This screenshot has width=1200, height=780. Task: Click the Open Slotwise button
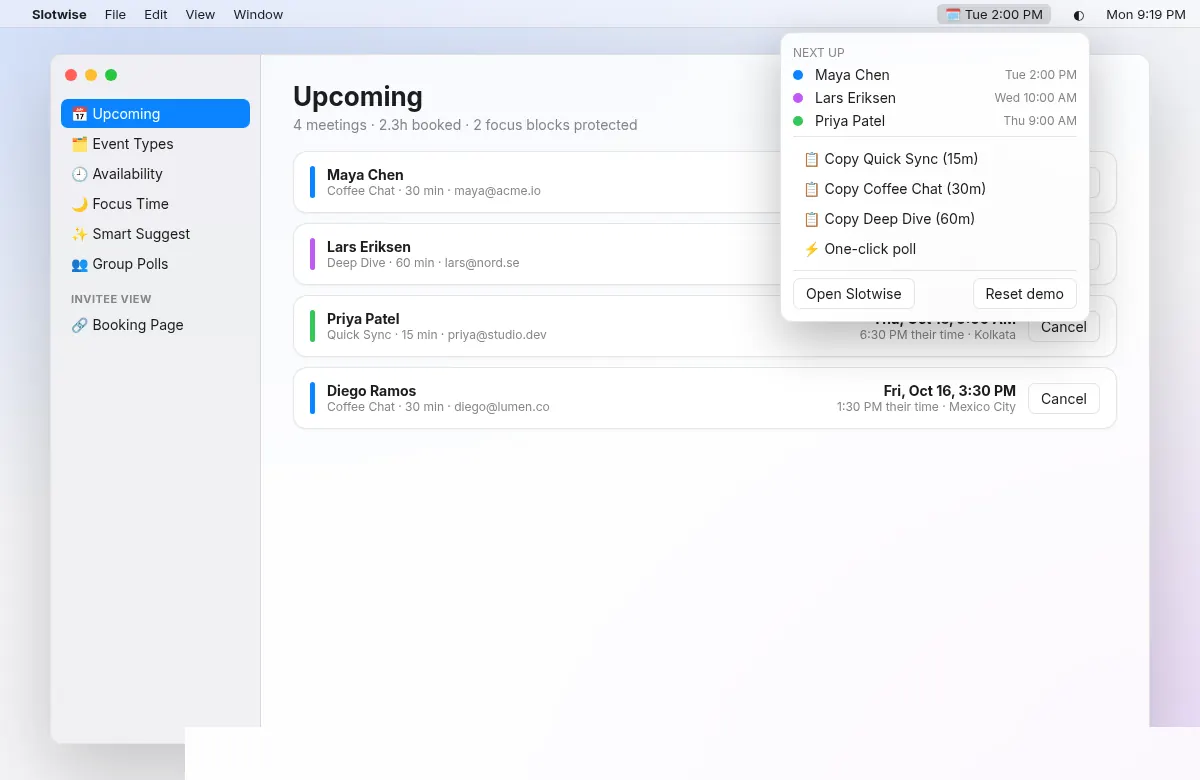[x=854, y=294]
